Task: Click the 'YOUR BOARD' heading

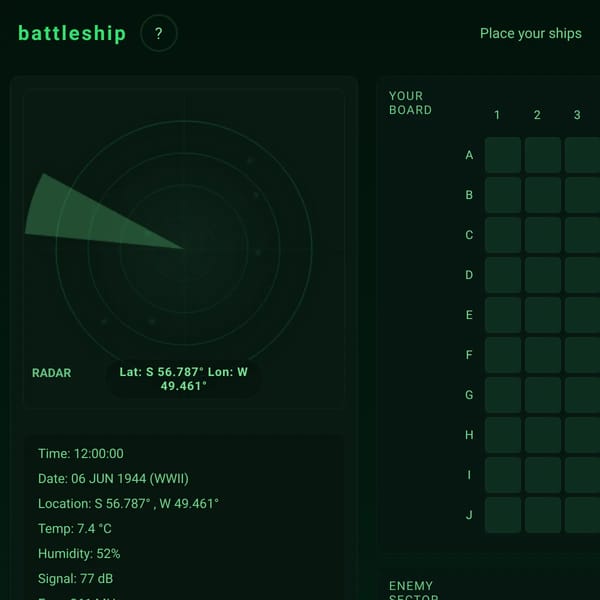Action: [x=410, y=103]
